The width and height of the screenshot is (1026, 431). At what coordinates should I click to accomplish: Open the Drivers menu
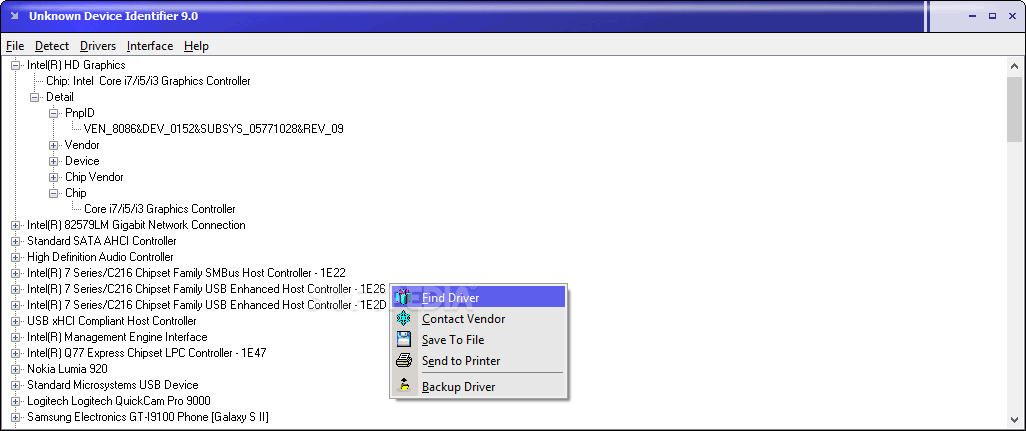pos(98,46)
